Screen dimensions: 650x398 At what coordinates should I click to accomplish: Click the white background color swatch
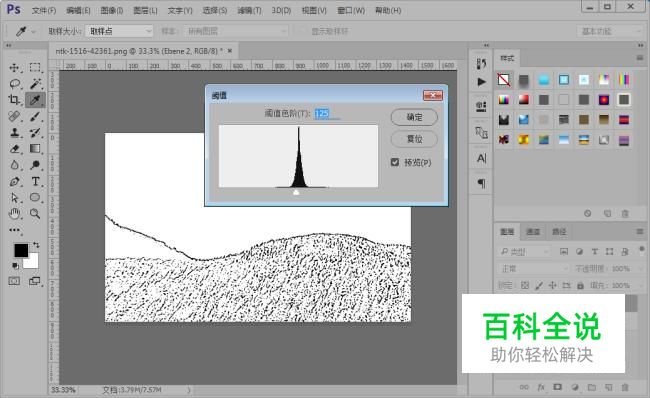pos(32,263)
